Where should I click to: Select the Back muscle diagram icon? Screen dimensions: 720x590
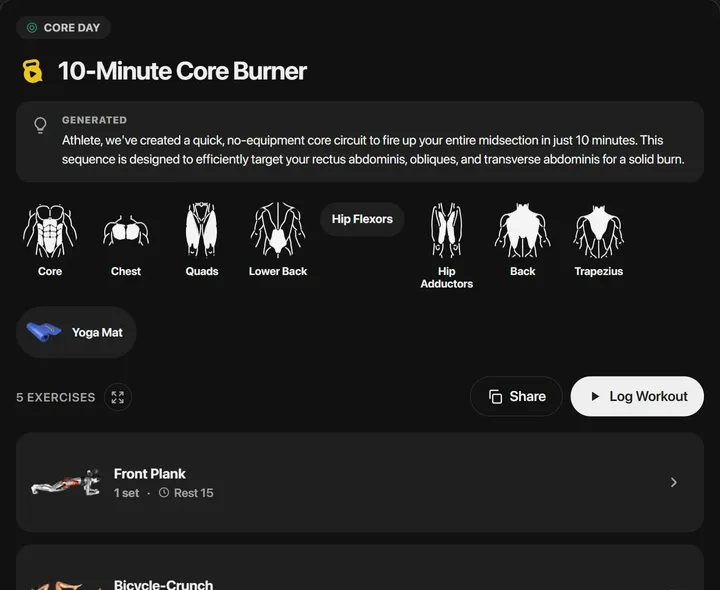click(x=523, y=230)
